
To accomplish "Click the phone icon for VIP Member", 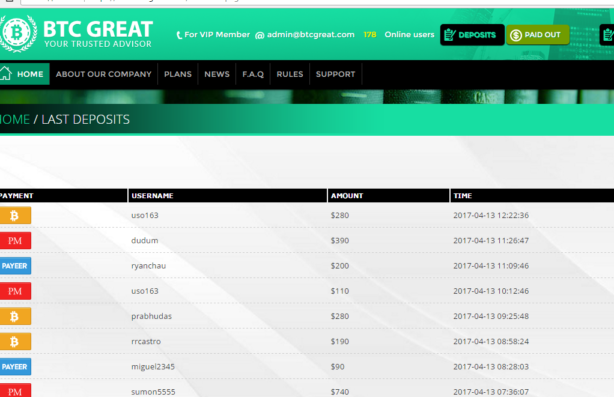I will coord(179,35).
